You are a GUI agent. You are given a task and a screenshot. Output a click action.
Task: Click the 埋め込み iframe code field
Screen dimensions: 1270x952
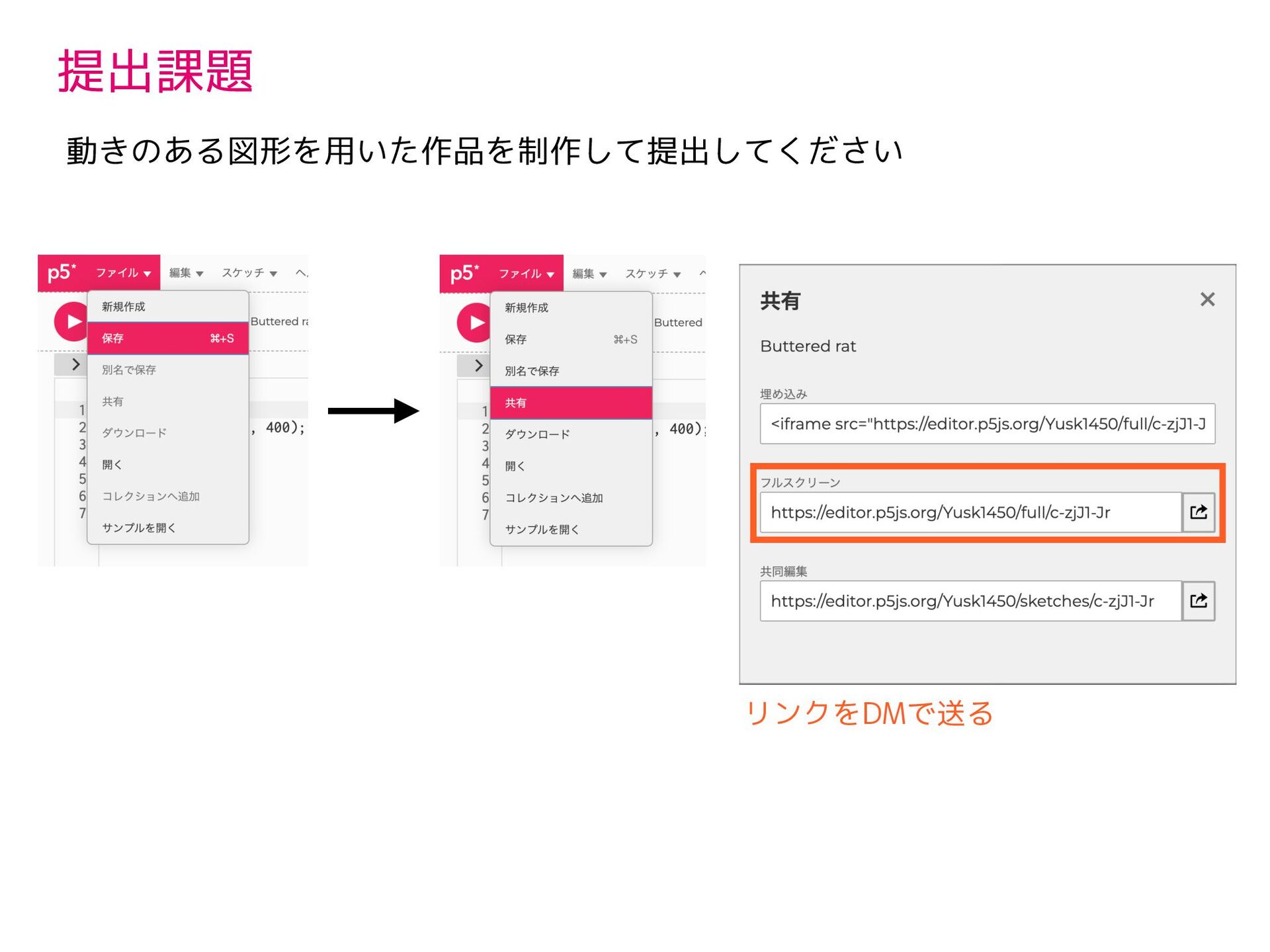pyautogui.click(x=987, y=424)
